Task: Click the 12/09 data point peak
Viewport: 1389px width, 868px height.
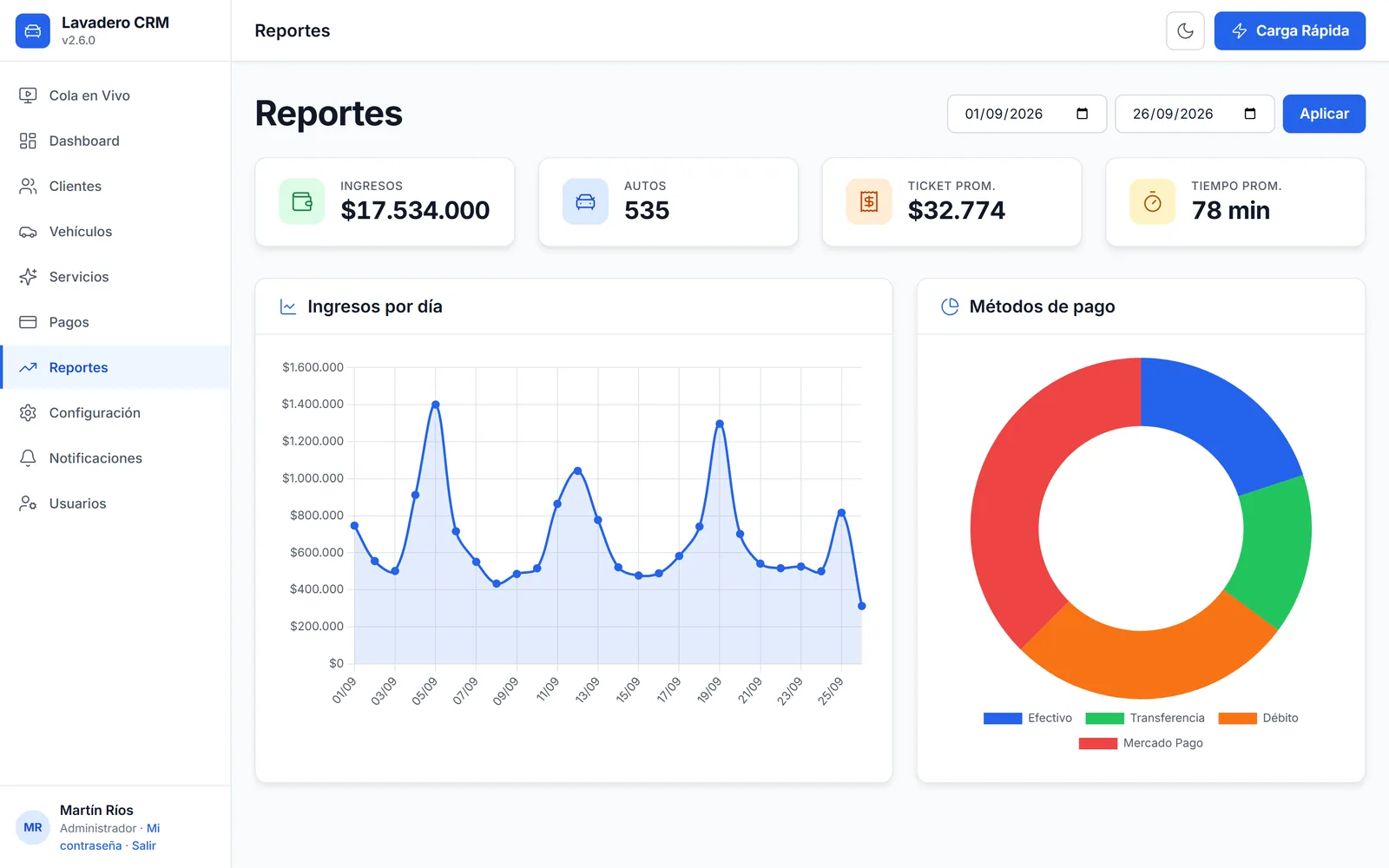Action: tap(577, 471)
